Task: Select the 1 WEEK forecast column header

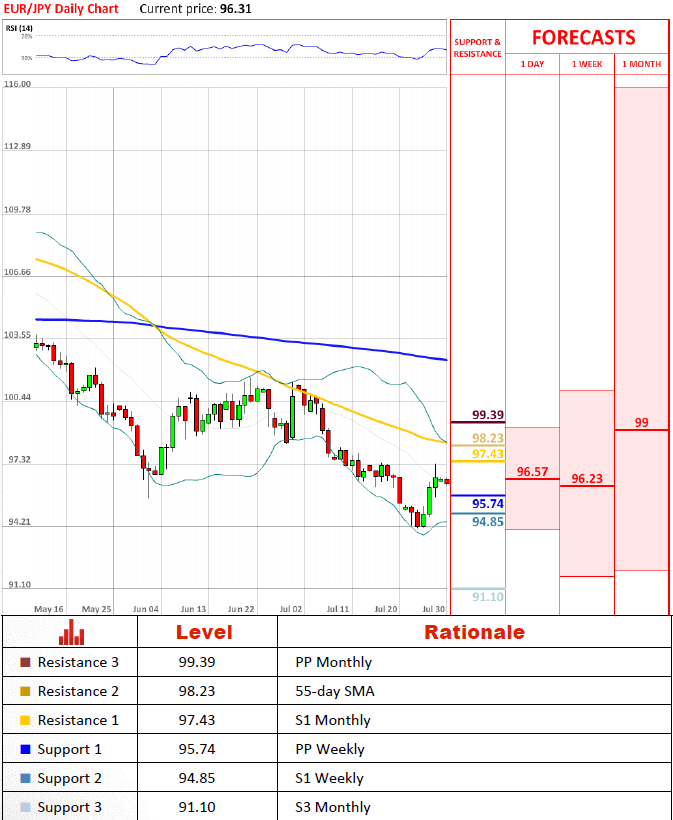Action: tap(586, 64)
